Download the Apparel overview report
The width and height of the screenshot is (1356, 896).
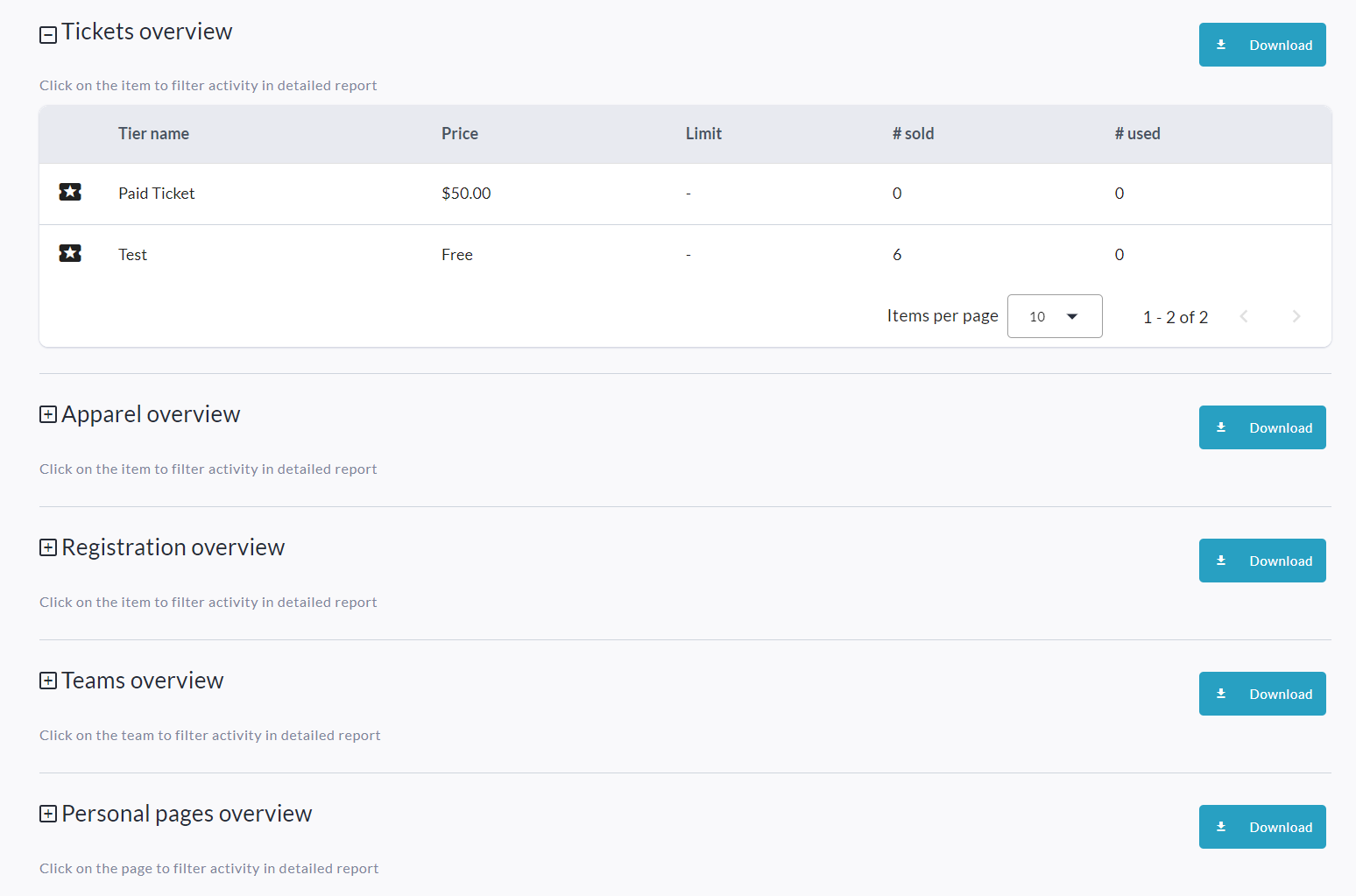click(1261, 427)
